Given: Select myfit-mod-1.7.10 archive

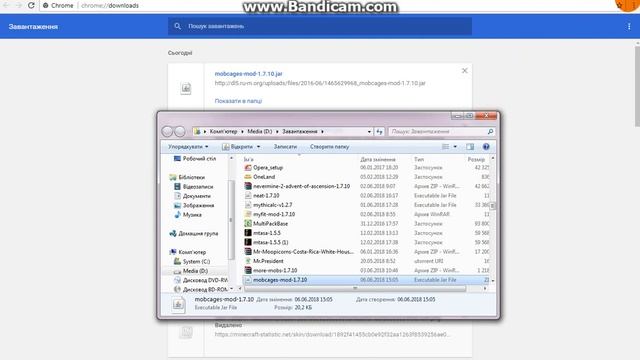Looking at the screenshot, I should click(x=269, y=214).
